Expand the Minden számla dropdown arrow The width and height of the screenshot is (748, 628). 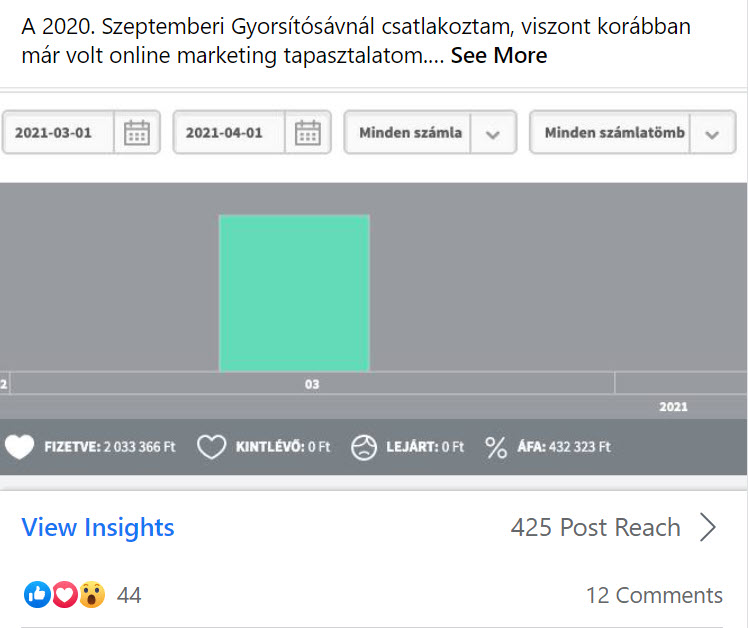493,133
